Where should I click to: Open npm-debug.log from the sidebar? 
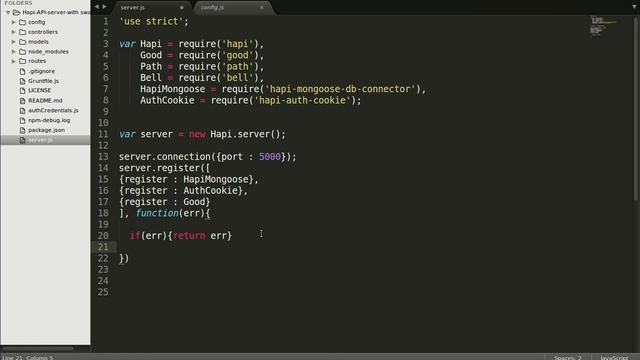[x=49, y=120]
